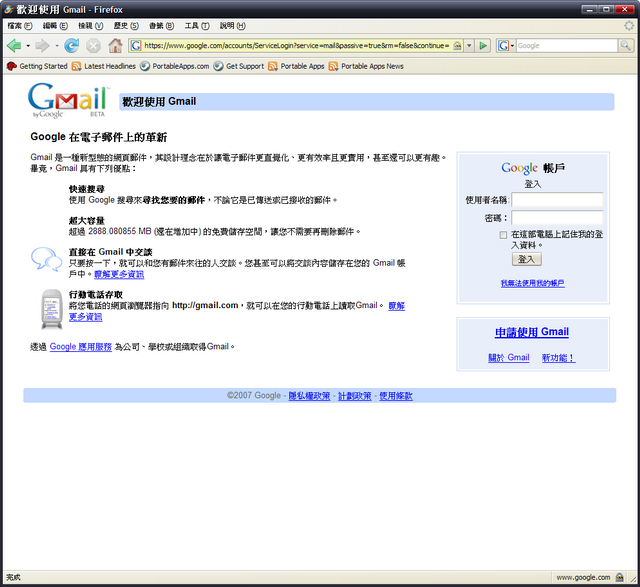Open the 編輯 (E) menu
Screen dimensions: 640x587
point(55,26)
